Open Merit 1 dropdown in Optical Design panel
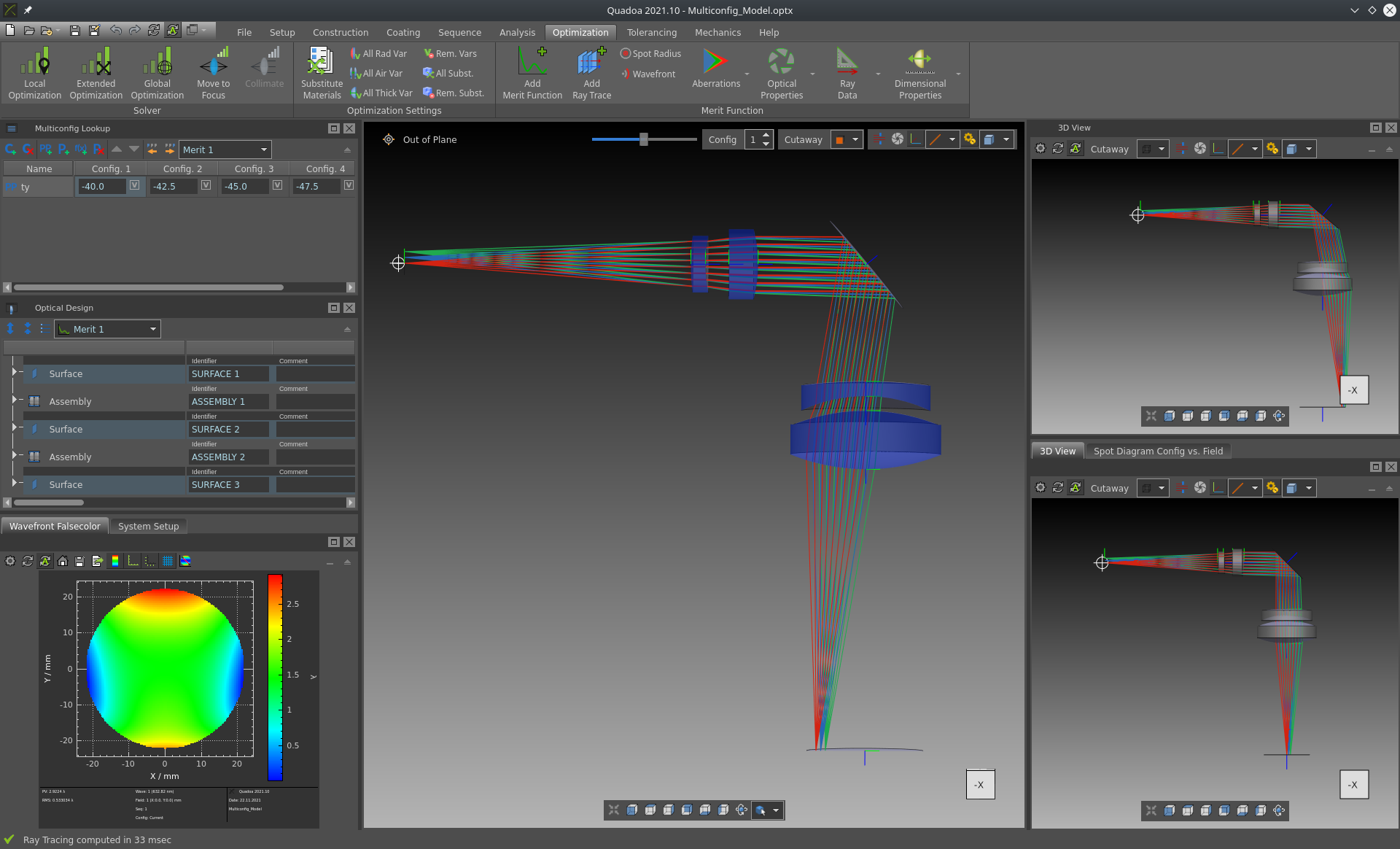 [108, 329]
